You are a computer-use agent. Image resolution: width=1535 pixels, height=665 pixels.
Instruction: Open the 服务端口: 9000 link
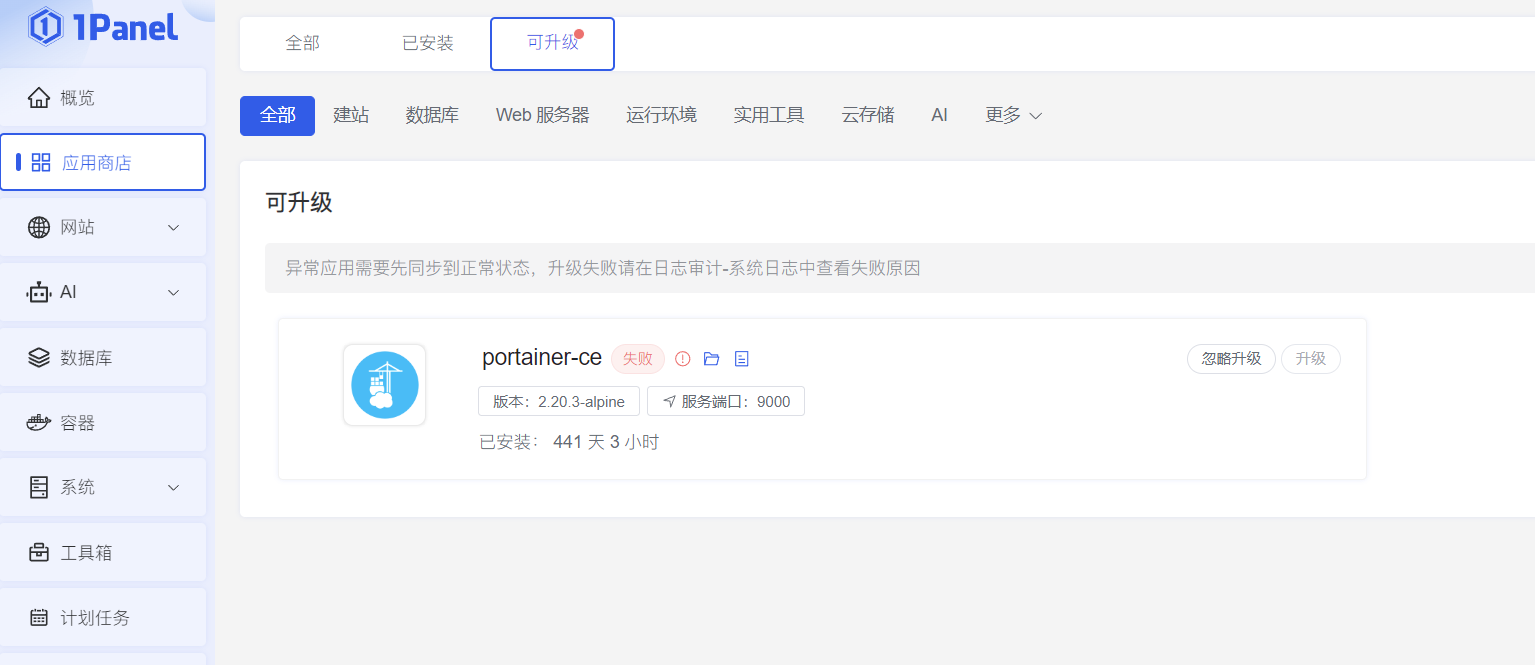[726, 401]
